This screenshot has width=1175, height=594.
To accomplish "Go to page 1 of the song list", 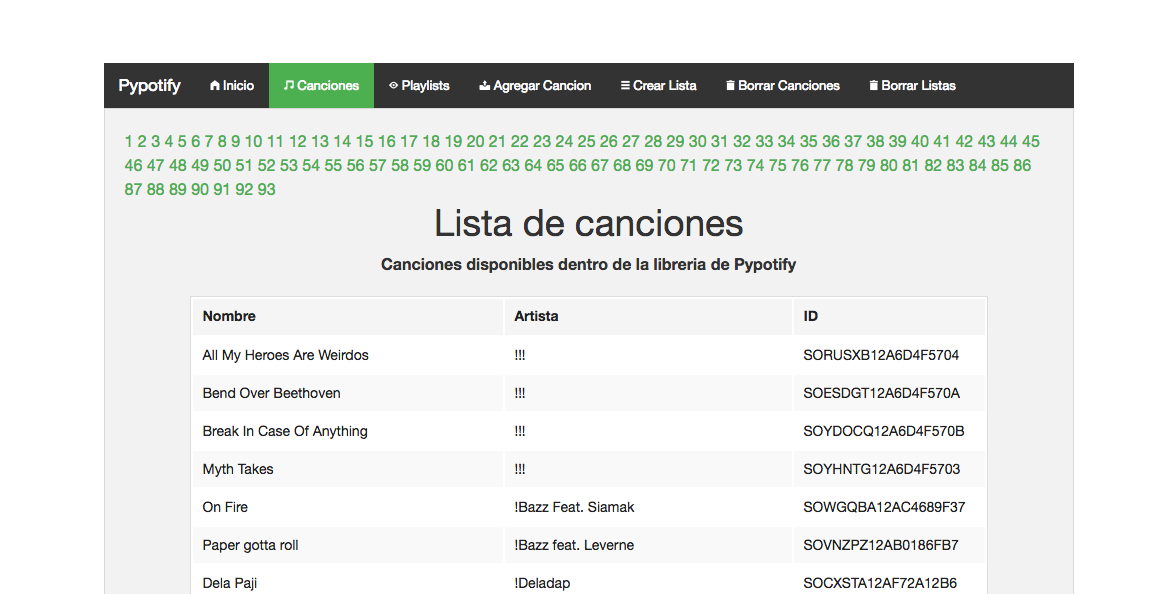I will click(x=128, y=141).
